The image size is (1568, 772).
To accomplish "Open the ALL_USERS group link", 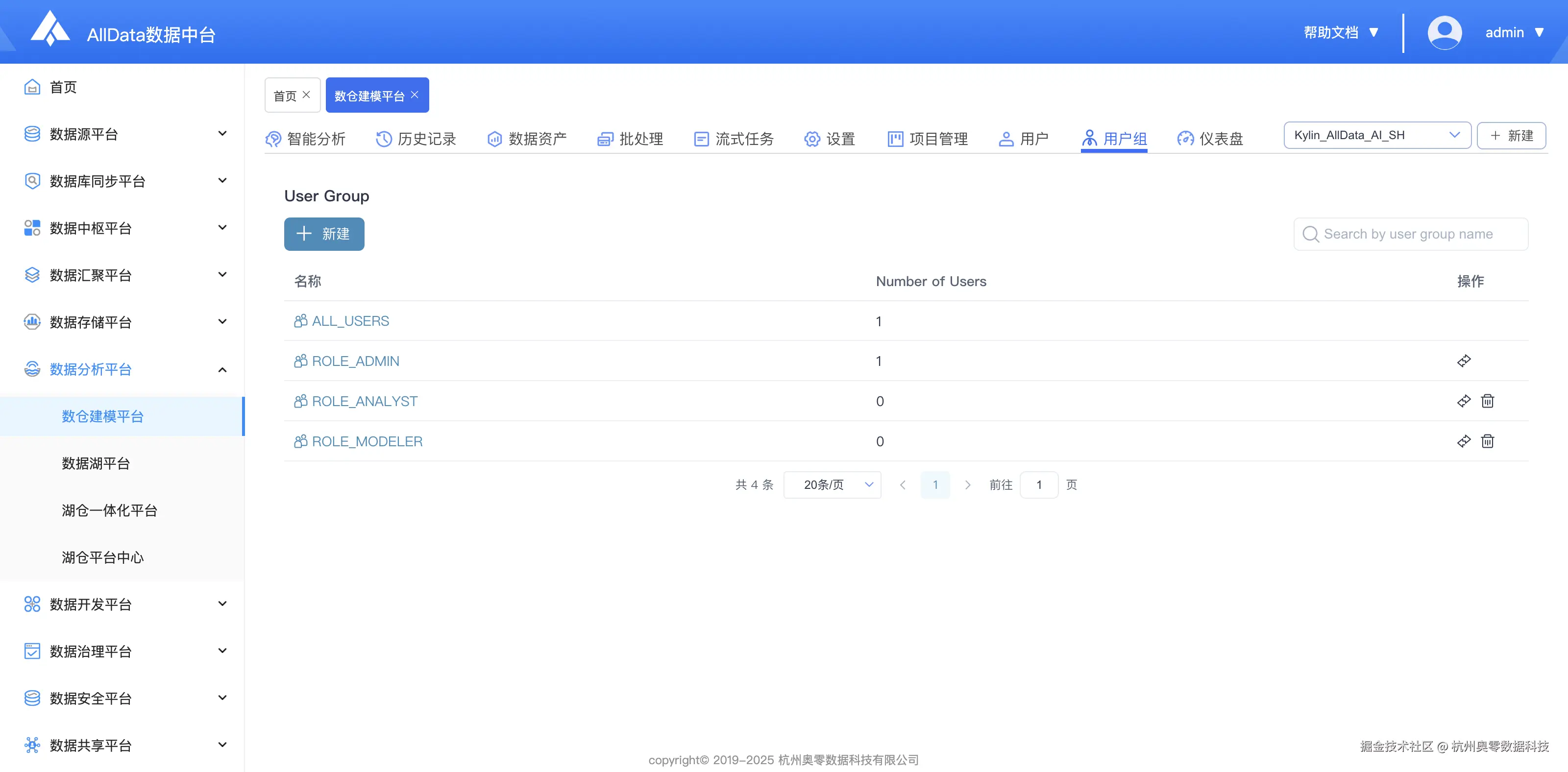I will pyautogui.click(x=351, y=320).
